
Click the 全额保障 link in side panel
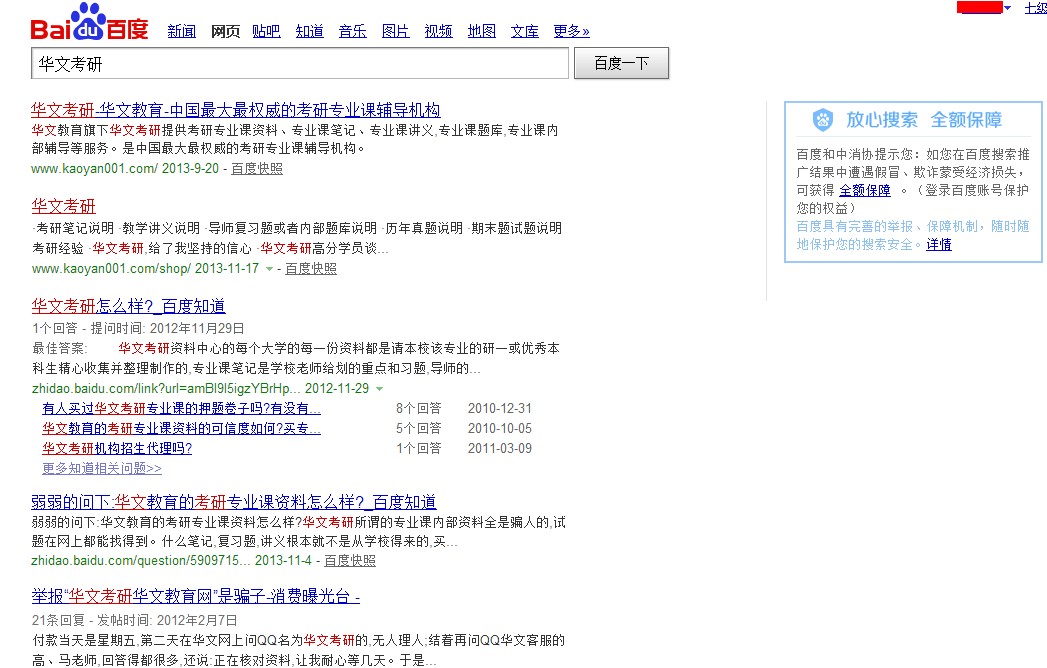point(865,190)
